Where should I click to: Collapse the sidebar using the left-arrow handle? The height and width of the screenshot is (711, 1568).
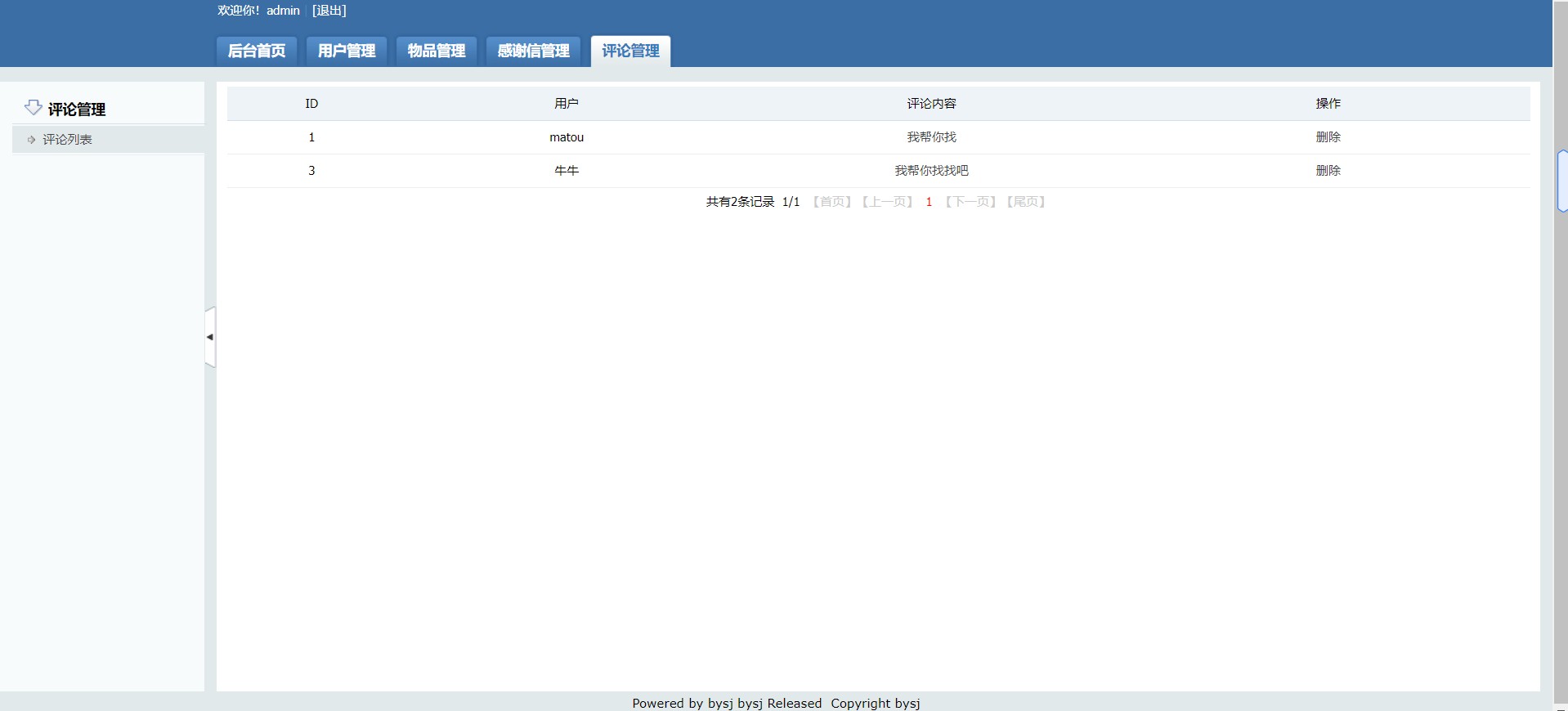tap(210, 337)
